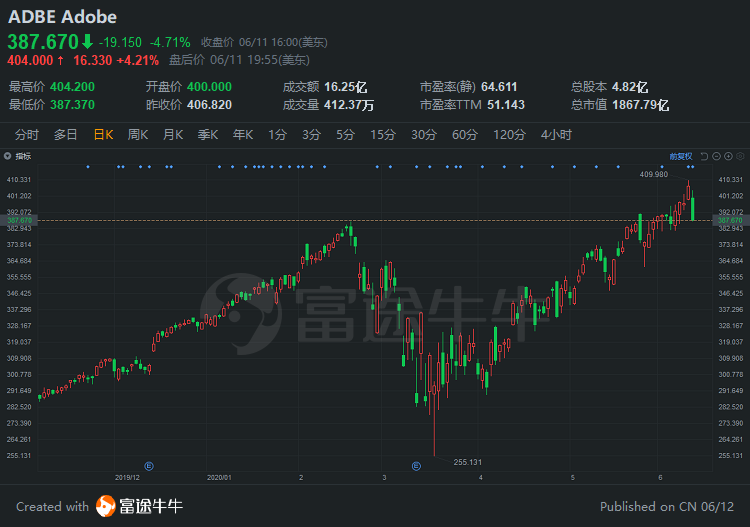Click the green 387.670 price tag on left axis
Screen dimensions: 750x527
(x=19, y=220)
